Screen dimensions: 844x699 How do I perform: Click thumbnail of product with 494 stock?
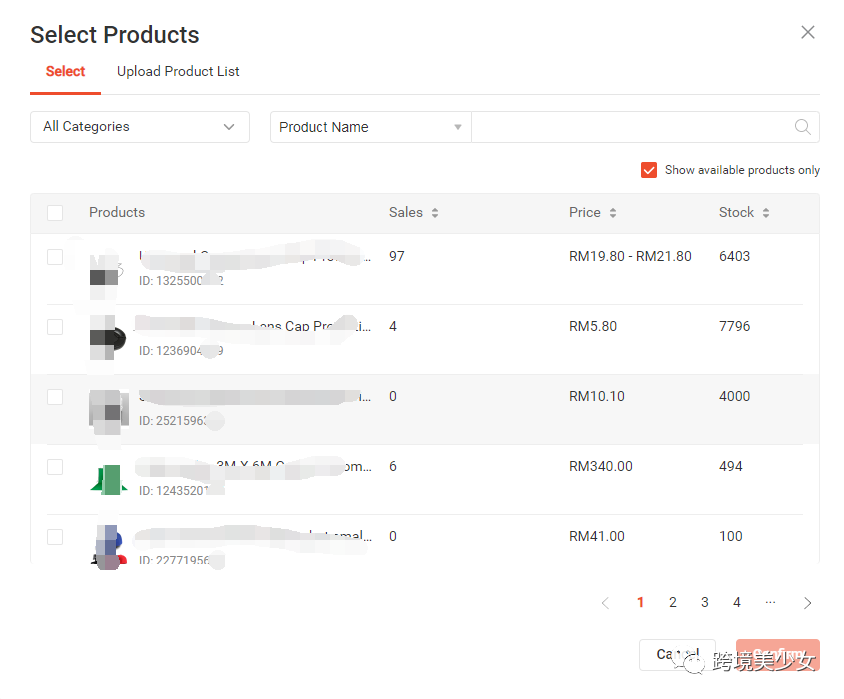(108, 478)
